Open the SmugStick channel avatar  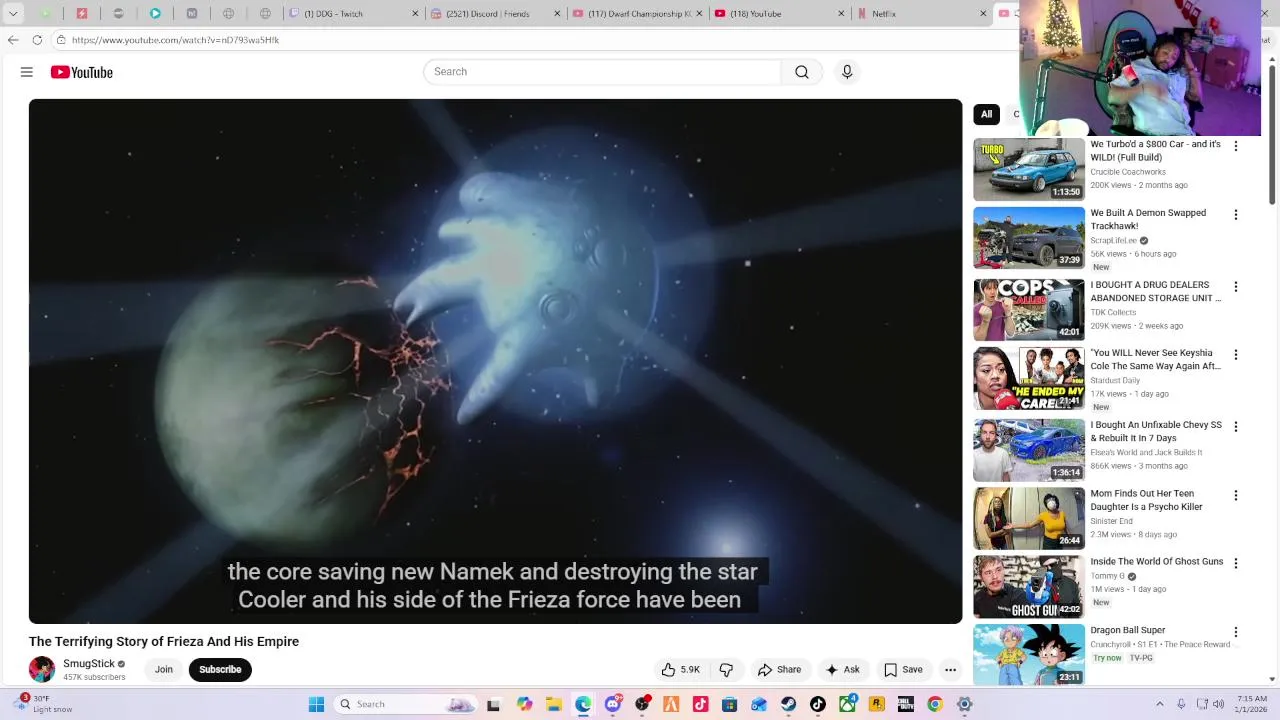pos(42,669)
